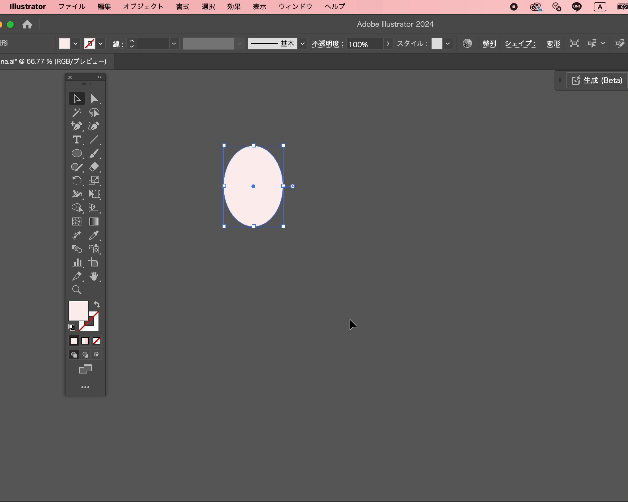The height and width of the screenshot is (502, 628).
Task: Select the Gradient tool
Action: [x=94, y=222]
